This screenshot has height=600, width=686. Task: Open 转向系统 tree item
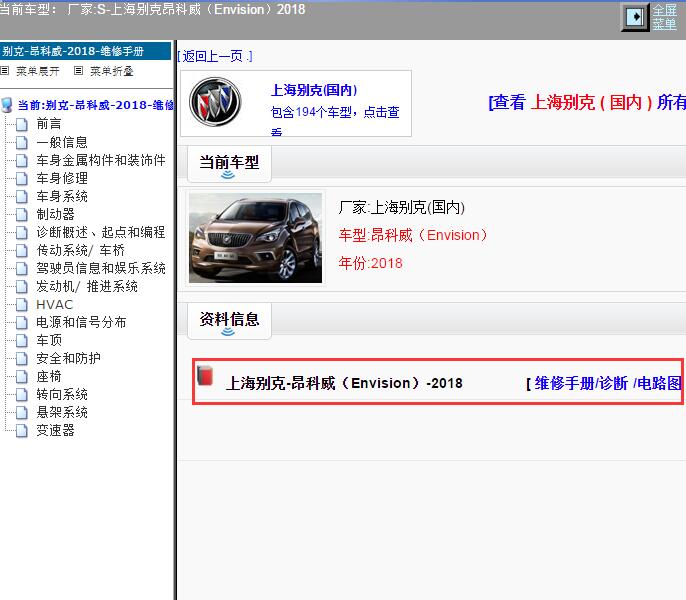(62, 395)
